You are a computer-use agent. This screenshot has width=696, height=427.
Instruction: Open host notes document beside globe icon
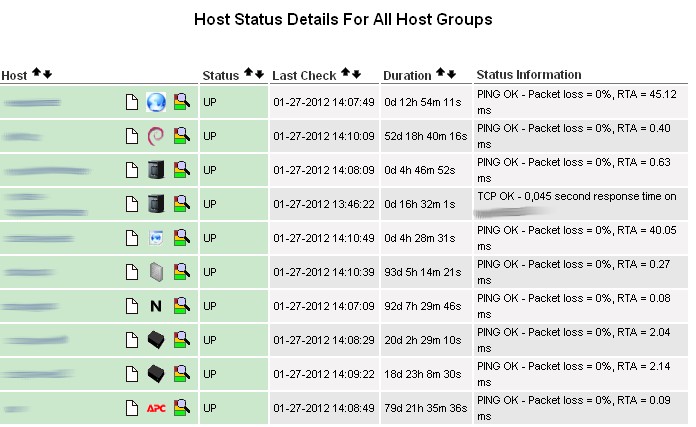click(x=131, y=101)
